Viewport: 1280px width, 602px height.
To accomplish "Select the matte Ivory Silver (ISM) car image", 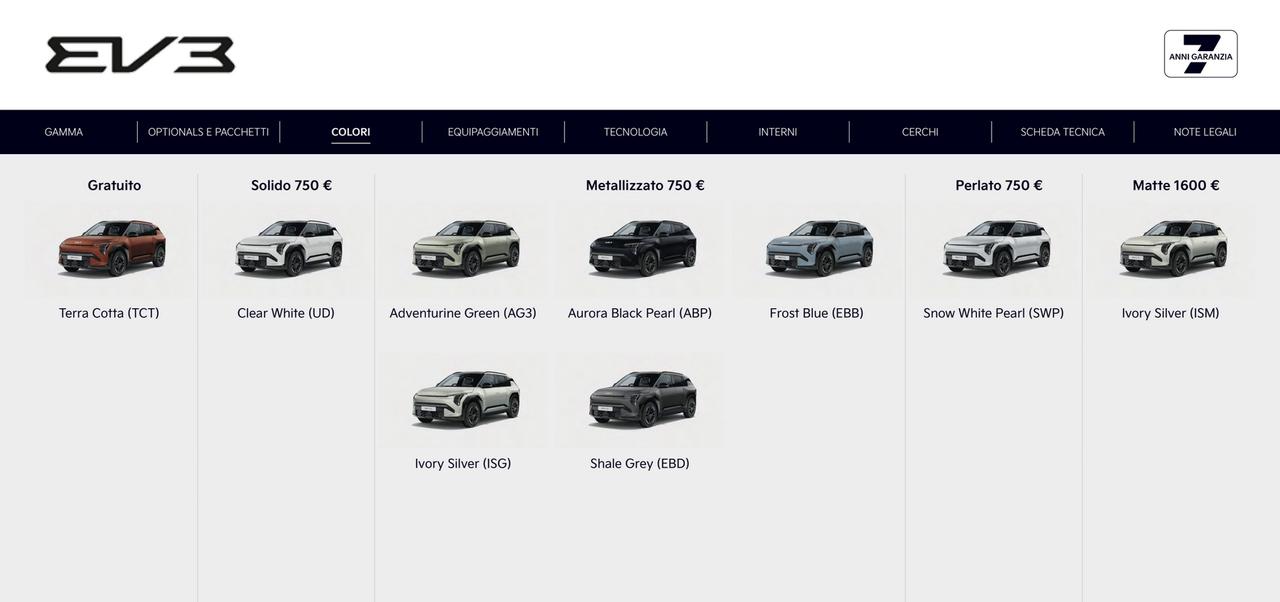I will tap(1173, 249).
